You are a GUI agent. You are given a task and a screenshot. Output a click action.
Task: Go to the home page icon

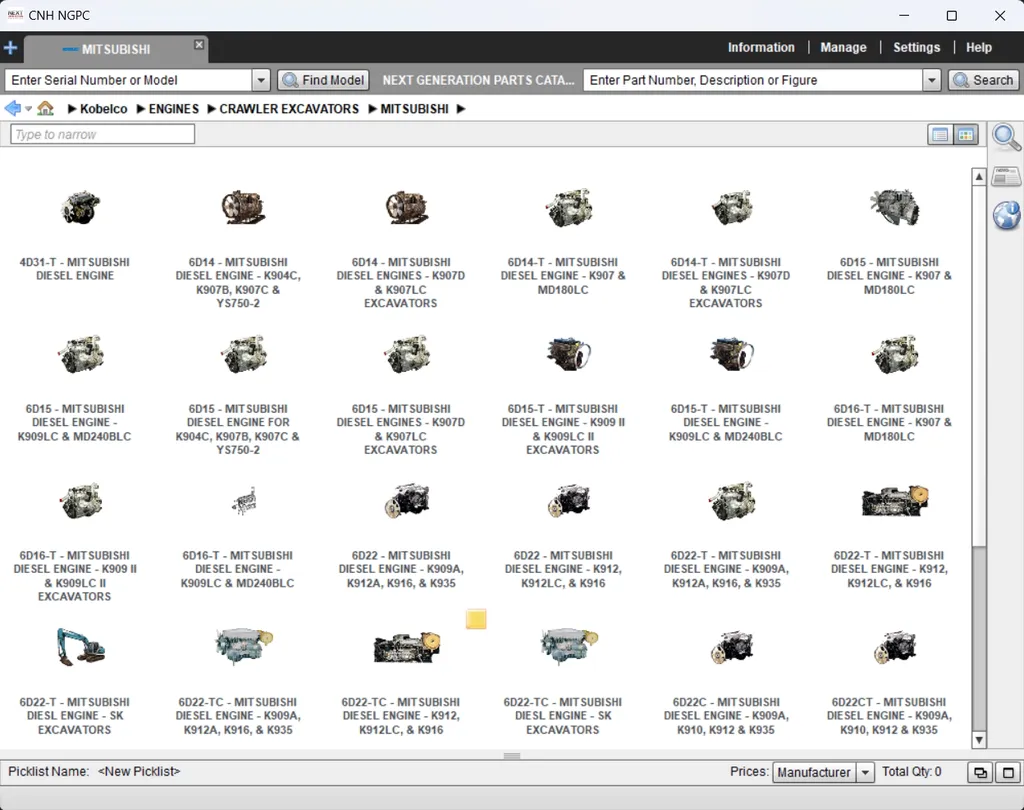point(45,108)
